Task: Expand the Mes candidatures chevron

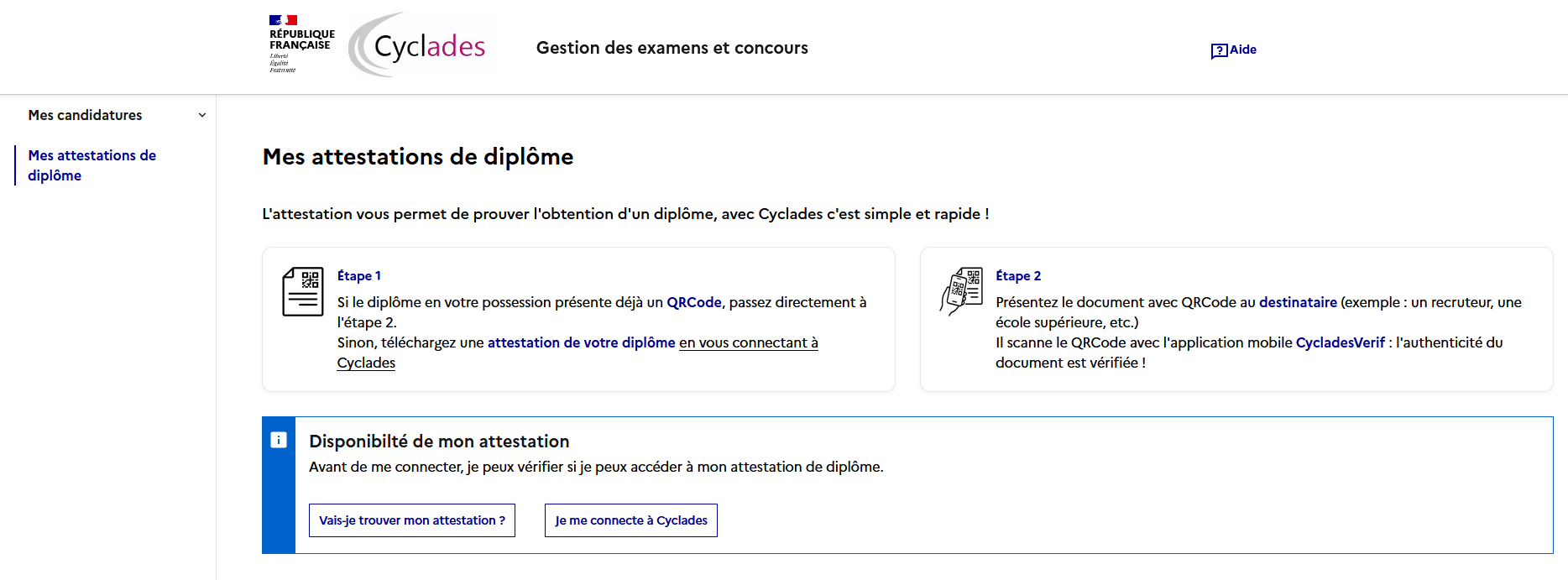Action: pyautogui.click(x=201, y=116)
